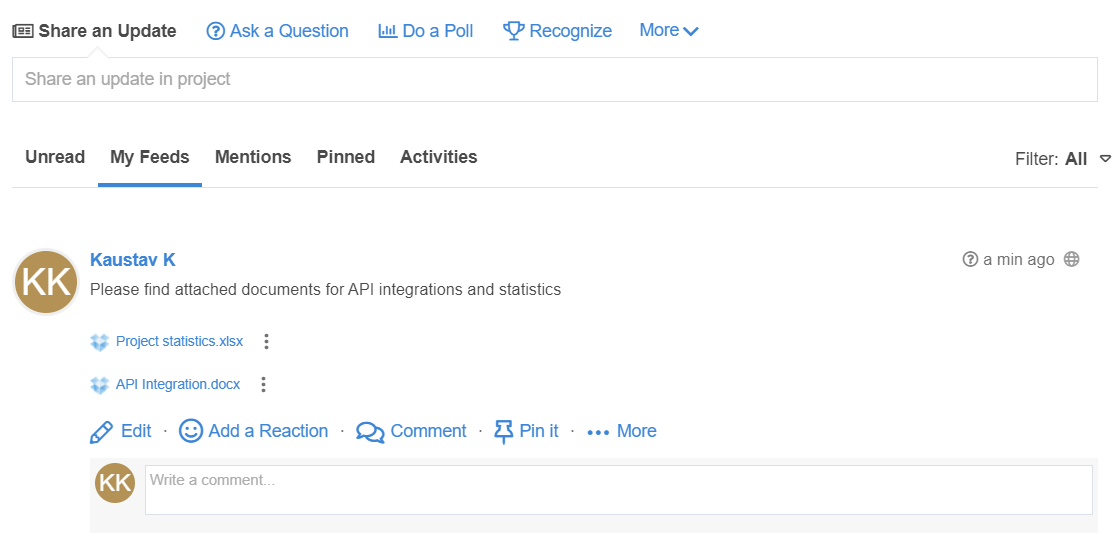Open the Pinned tab
The image size is (1118, 549).
346,157
